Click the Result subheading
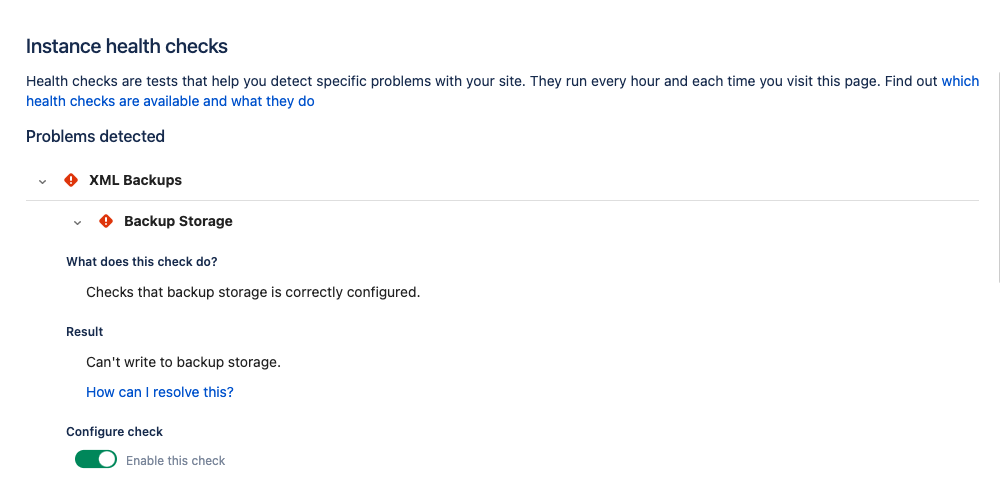This screenshot has height=483, width=1000. pos(85,331)
